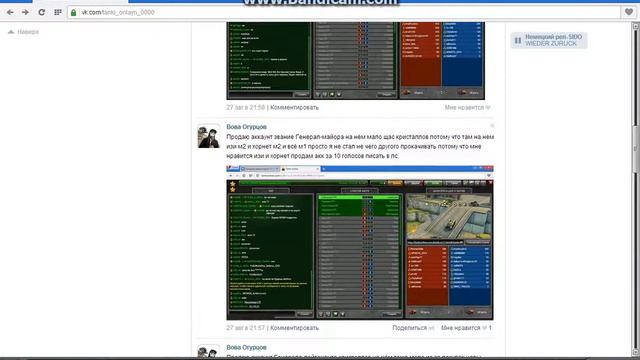Viewport: 640px width, 360px height.
Task: Click Вова Огурцов's avatar on the middle post
Action: [209, 136]
